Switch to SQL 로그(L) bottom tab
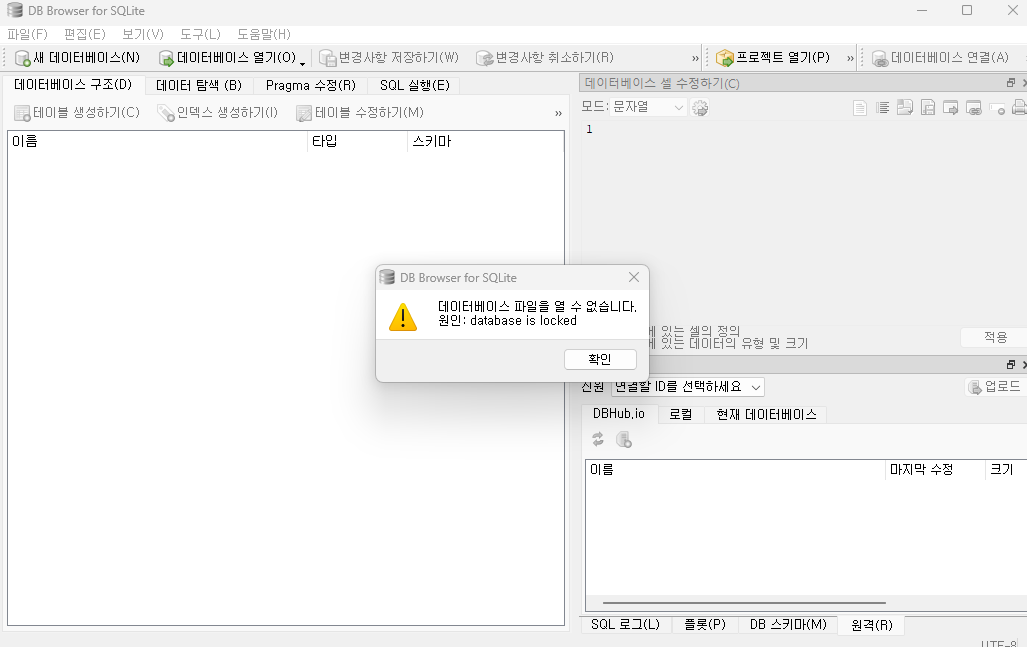The width and height of the screenshot is (1027, 647). click(x=626, y=625)
